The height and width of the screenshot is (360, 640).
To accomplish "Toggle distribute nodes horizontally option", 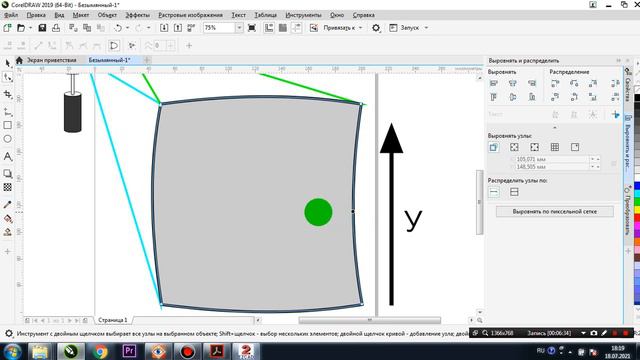I will click(x=494, y=192).
